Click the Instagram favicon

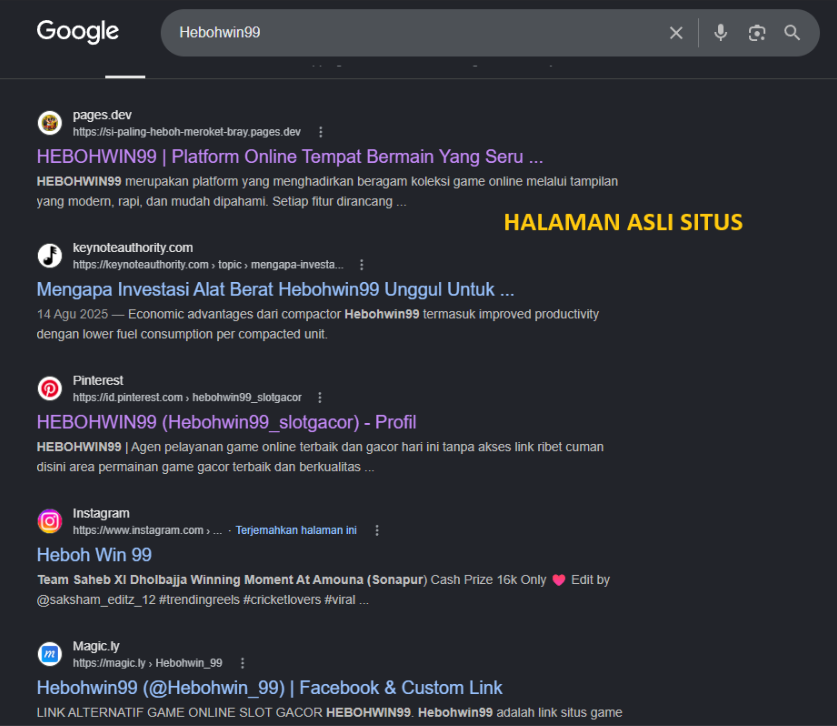[x=50, y=521]
